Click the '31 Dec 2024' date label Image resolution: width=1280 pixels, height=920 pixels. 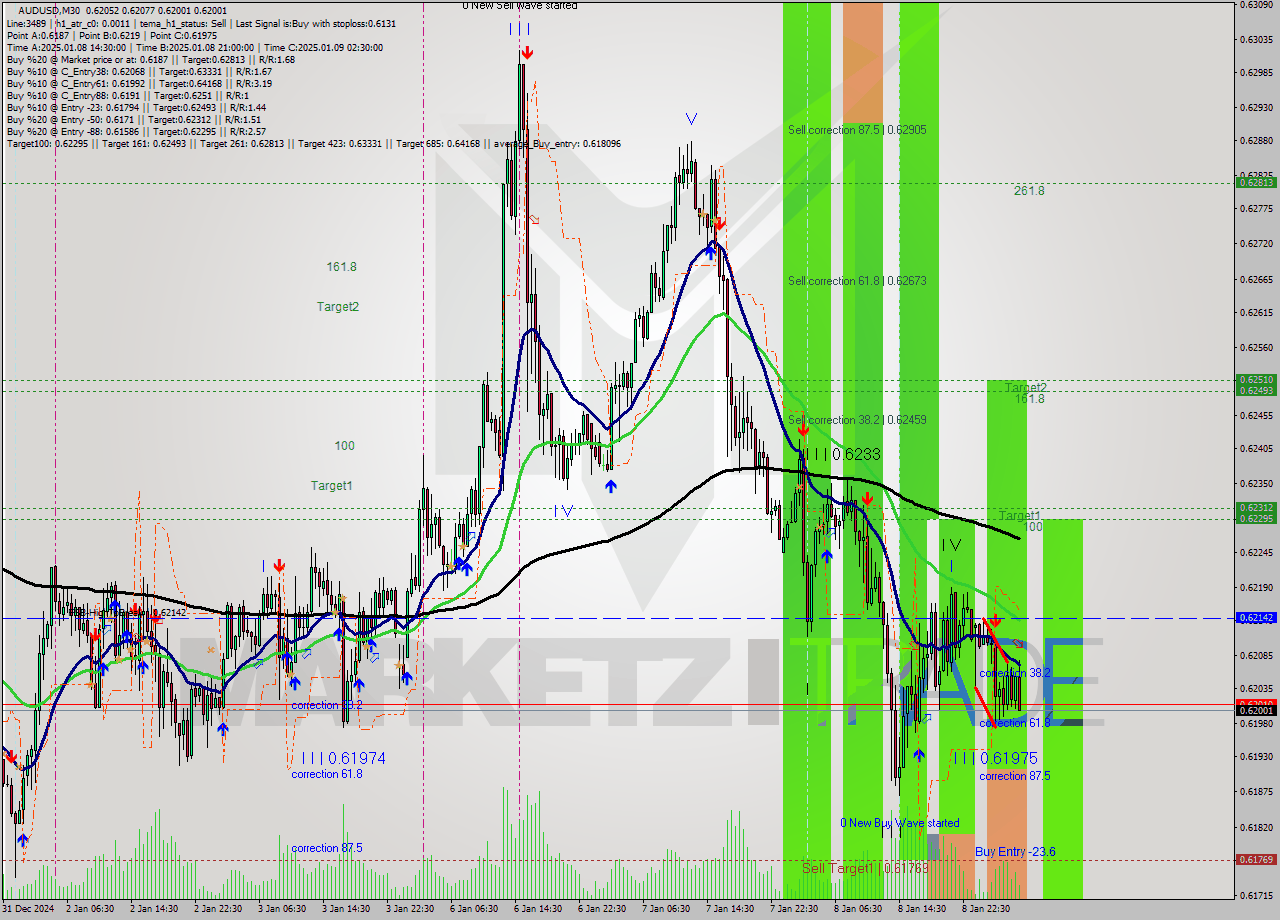pos(27,909)
